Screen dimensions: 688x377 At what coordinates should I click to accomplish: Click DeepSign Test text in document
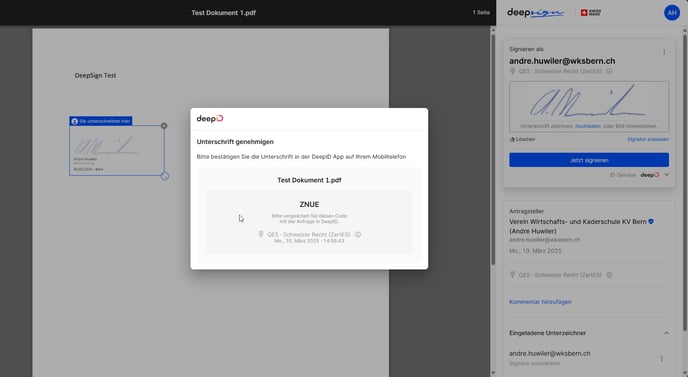tap(95, 75)
